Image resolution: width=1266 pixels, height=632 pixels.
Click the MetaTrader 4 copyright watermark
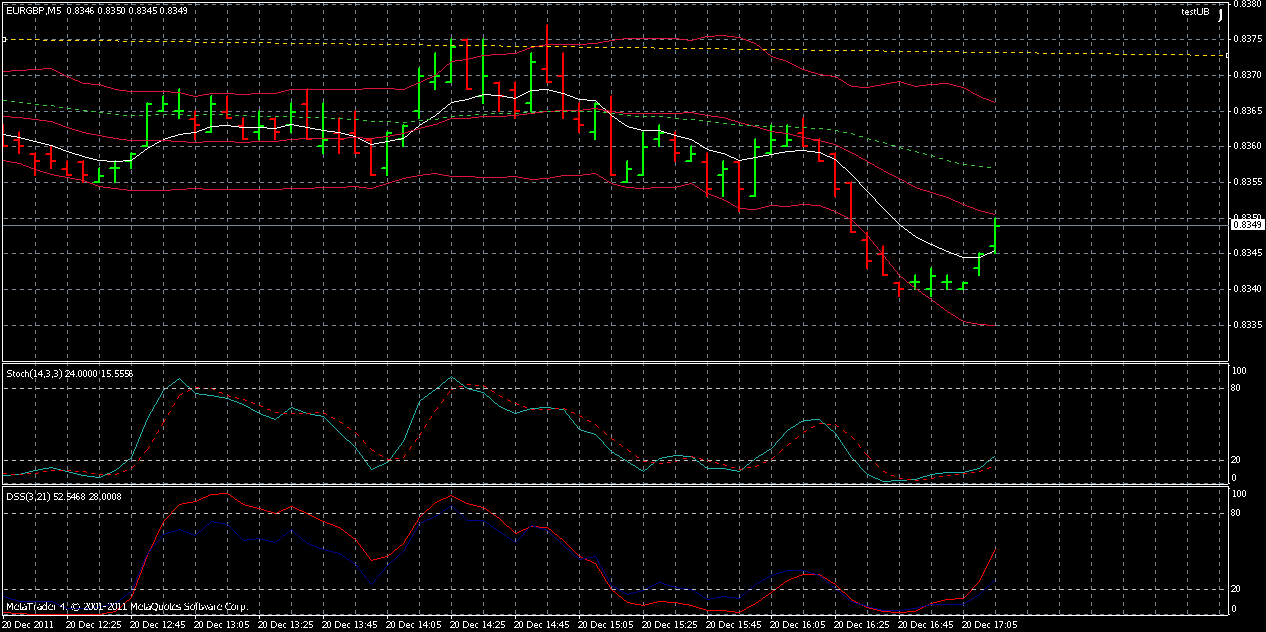125,604
